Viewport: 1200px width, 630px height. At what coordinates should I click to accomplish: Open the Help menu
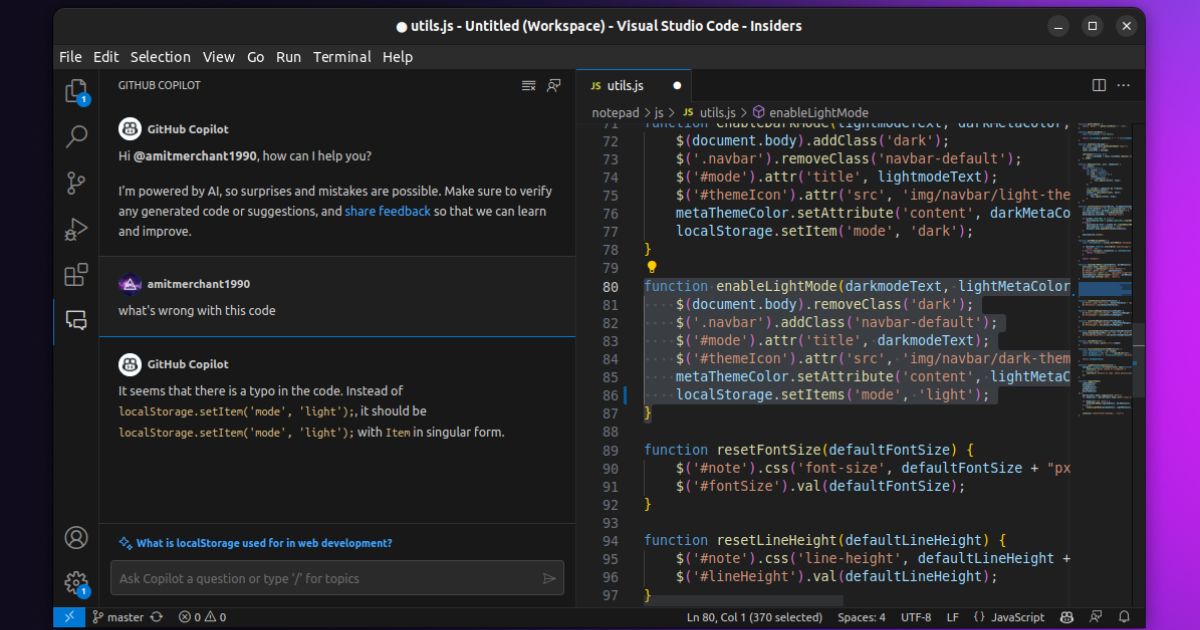click(x=397, y=57)
